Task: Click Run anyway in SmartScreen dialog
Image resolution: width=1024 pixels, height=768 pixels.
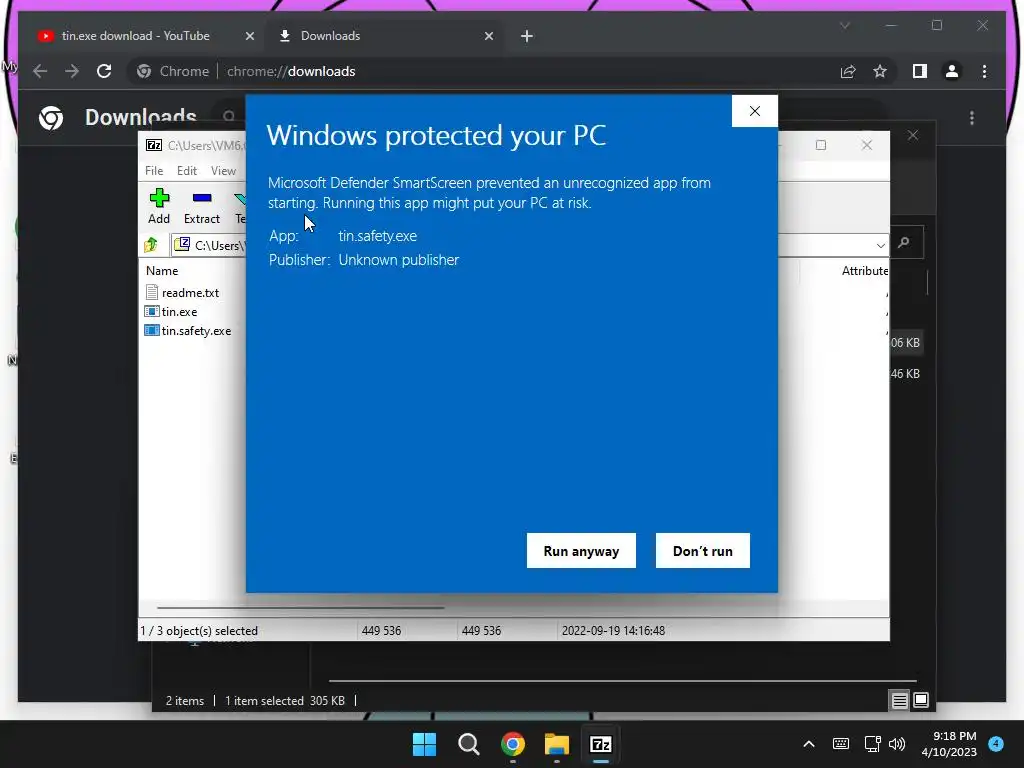Action: (x=581, y=551)
